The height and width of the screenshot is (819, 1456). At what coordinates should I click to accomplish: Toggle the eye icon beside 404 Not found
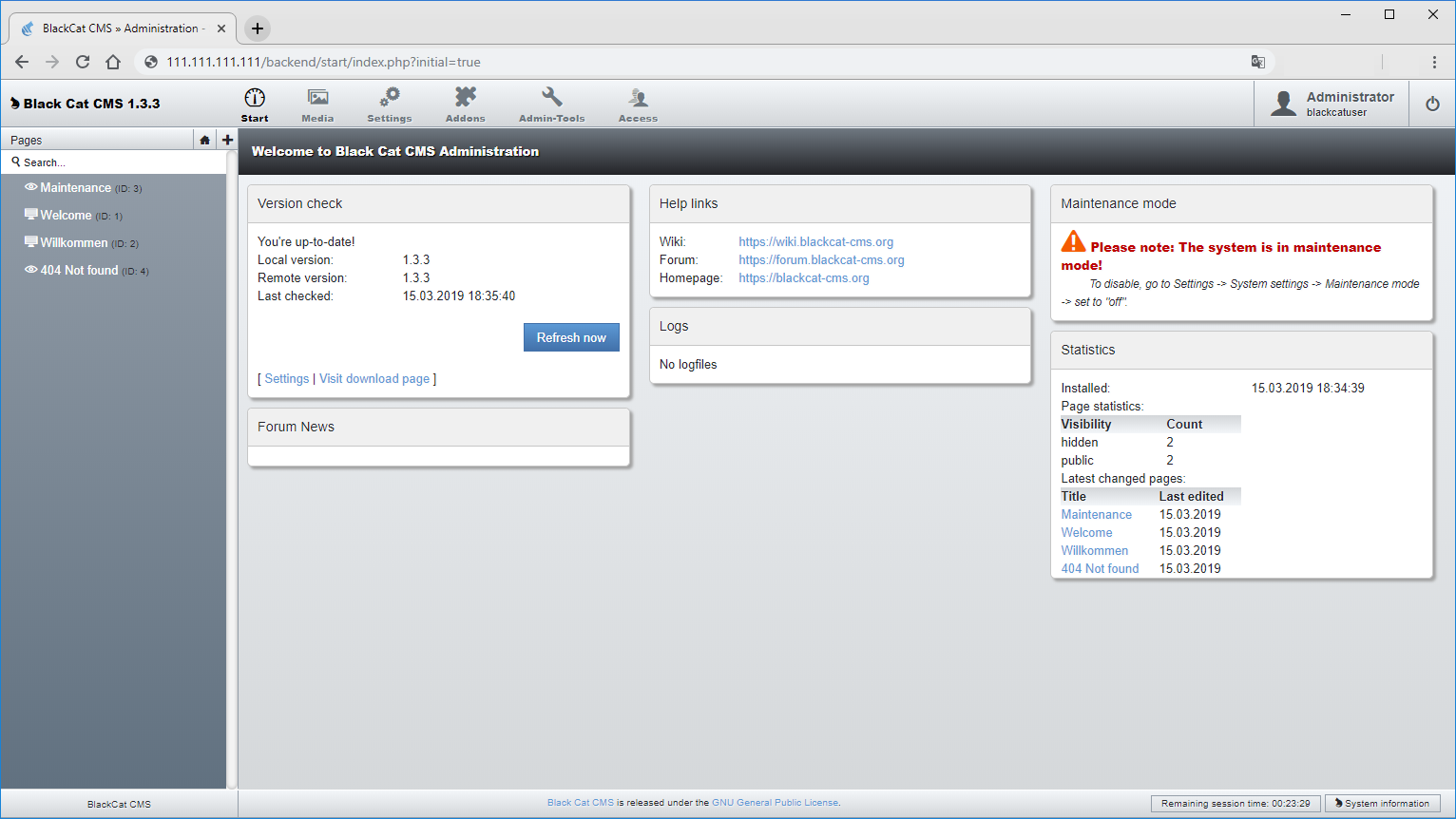(29, 270)
